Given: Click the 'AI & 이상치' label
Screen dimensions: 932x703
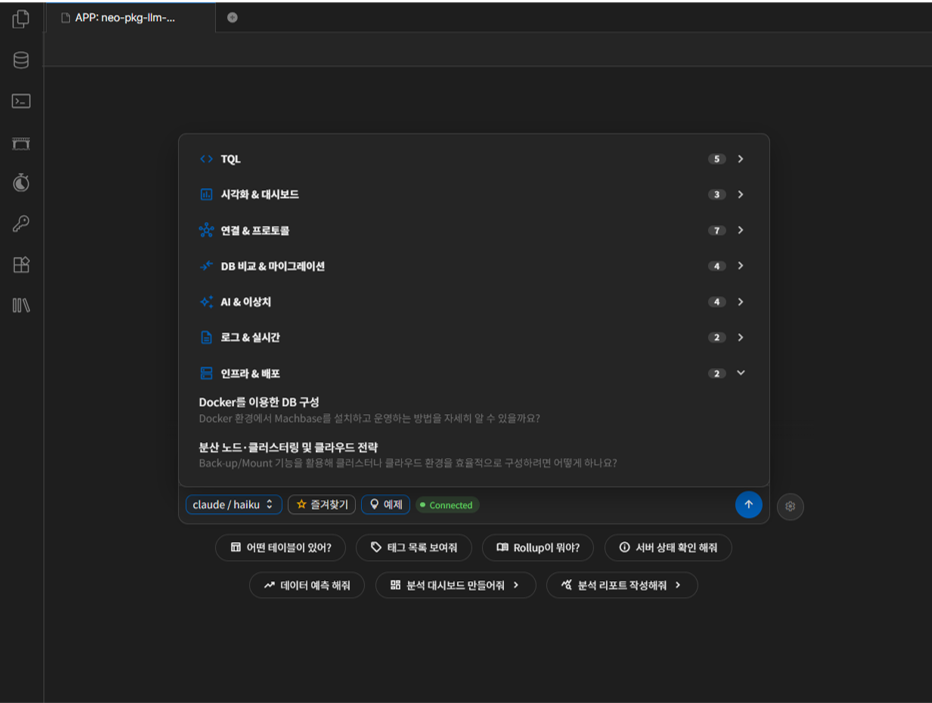Looking at the screenshot, I should point(245,302).
